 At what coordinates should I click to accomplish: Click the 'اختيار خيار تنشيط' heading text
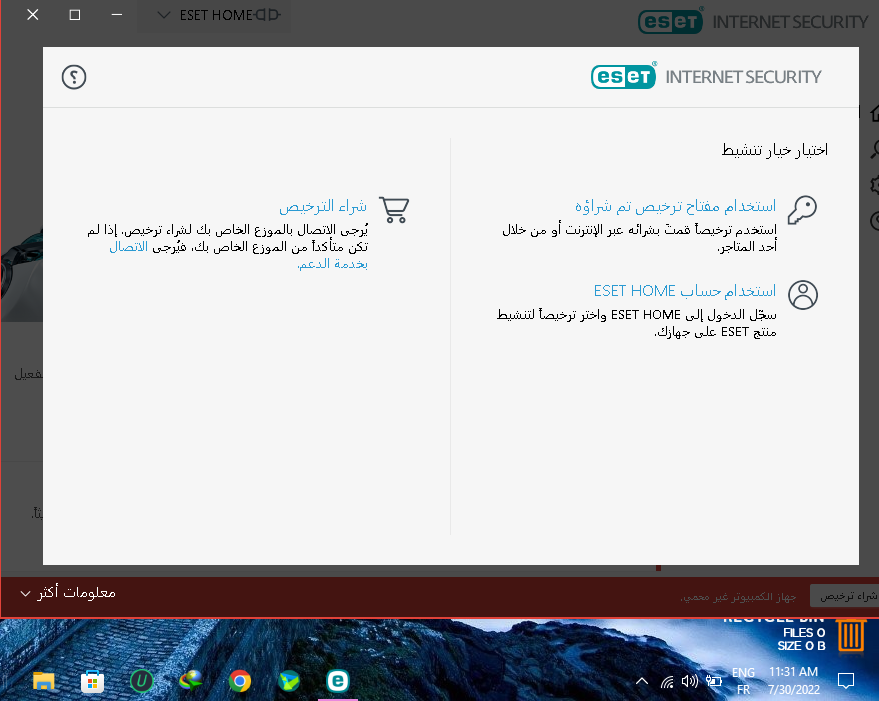774,150
